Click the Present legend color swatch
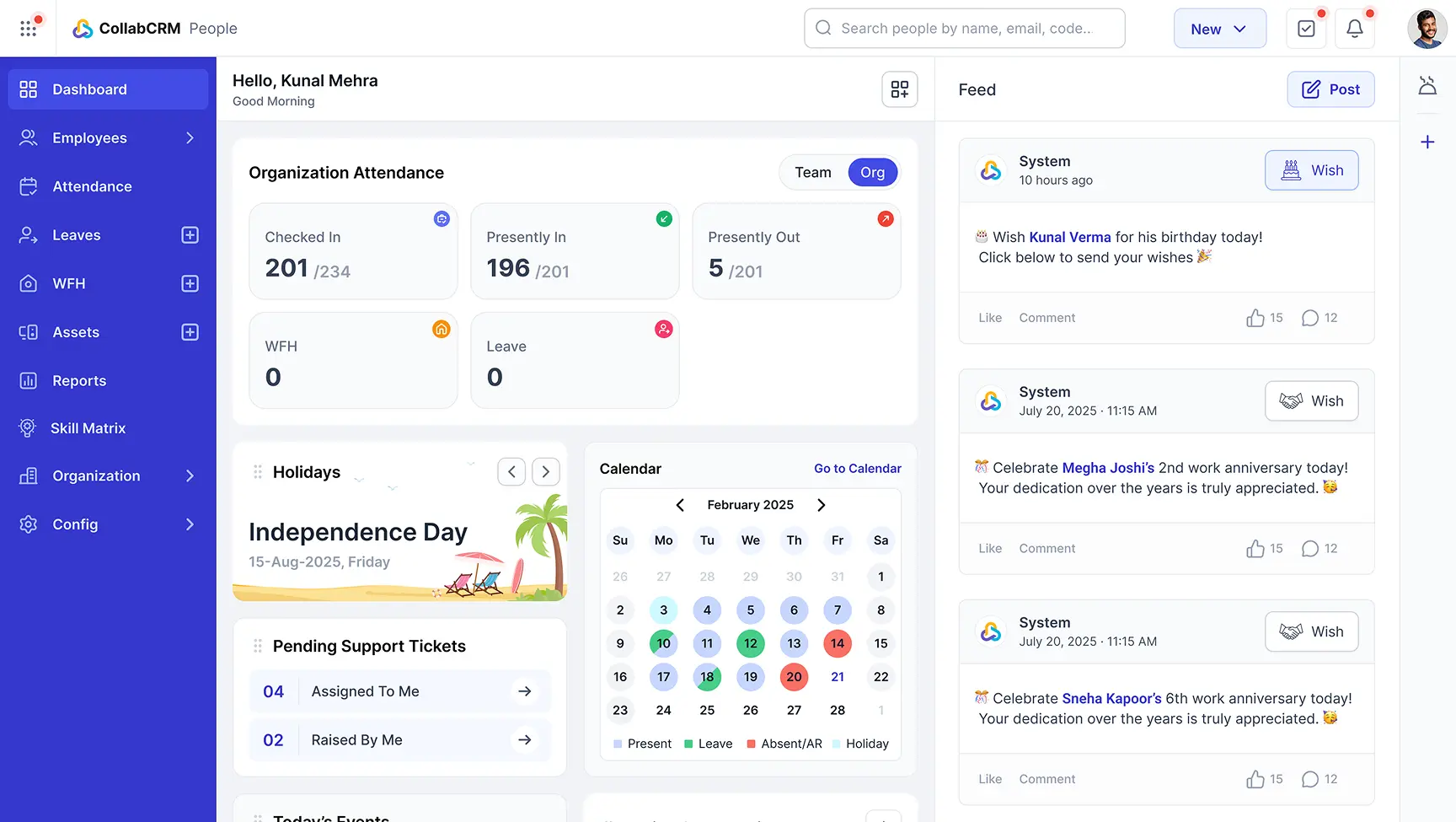Screen dimensions: 1456x822 [618, 744]
